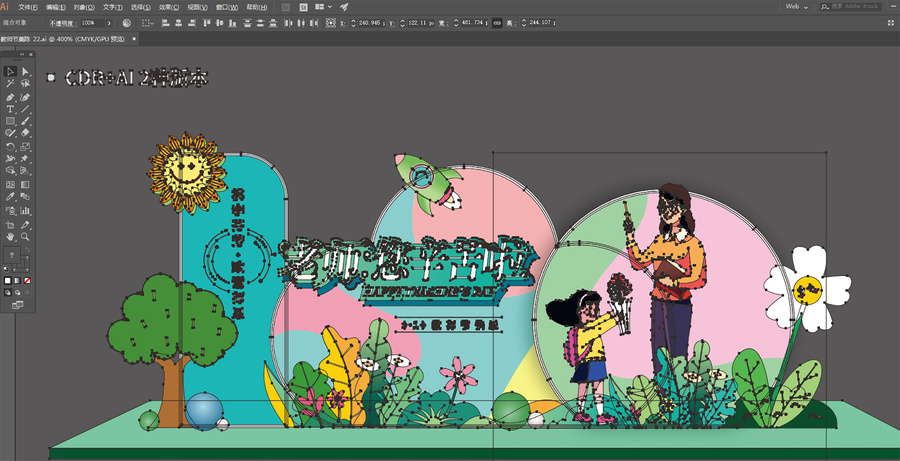Select the Paintbrush tool

(x=25, y=121)
